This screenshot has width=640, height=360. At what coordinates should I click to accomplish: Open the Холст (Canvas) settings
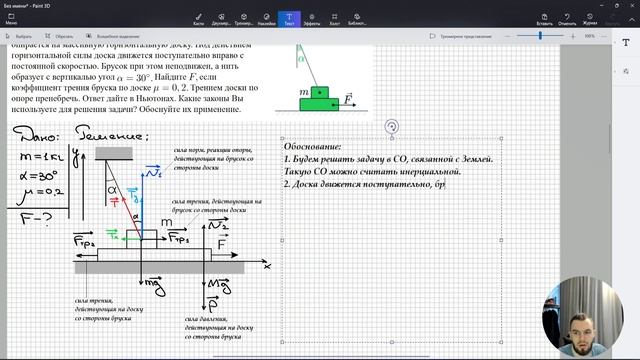335,19
